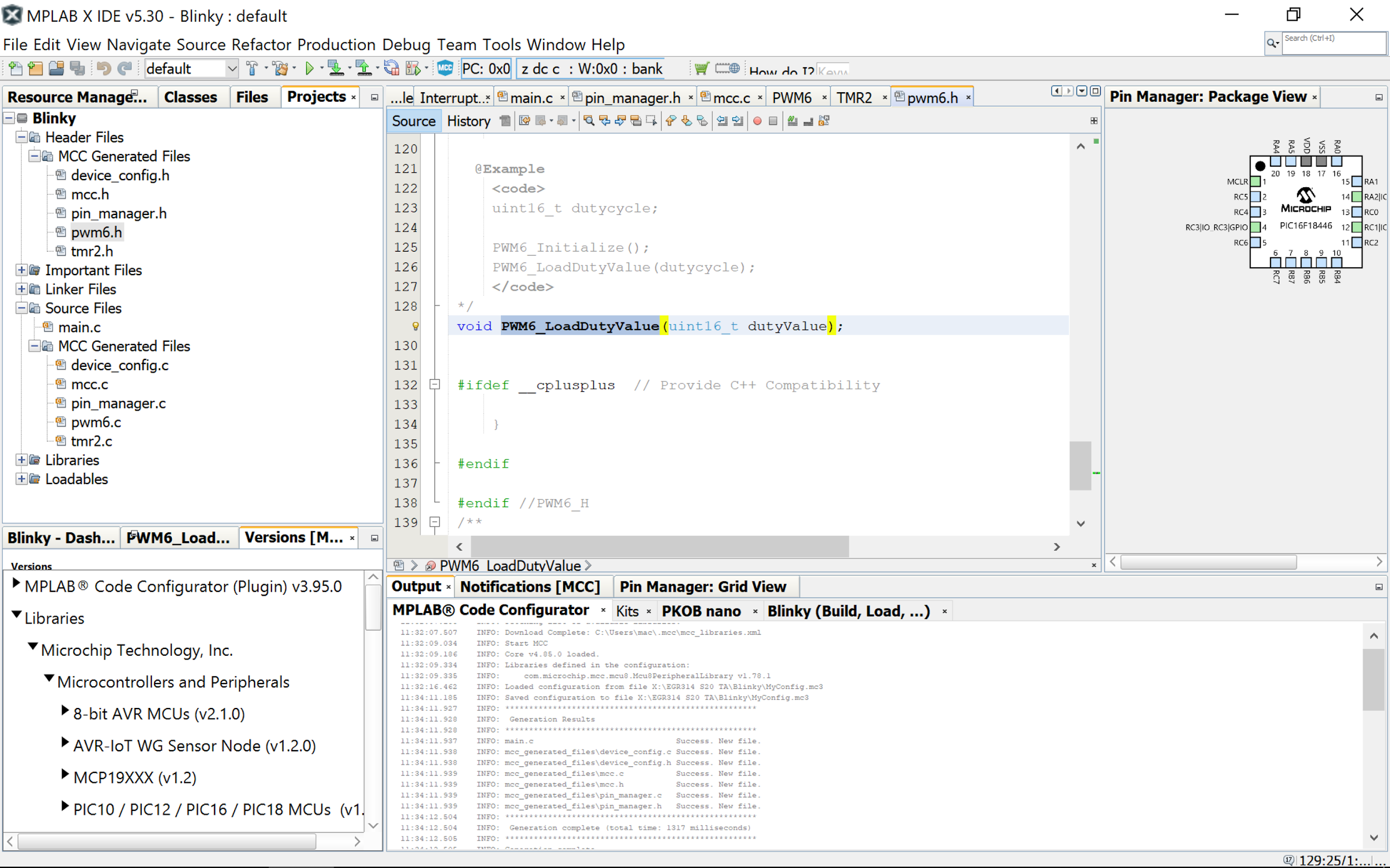Click the shopping cart icon

(701, 68)
